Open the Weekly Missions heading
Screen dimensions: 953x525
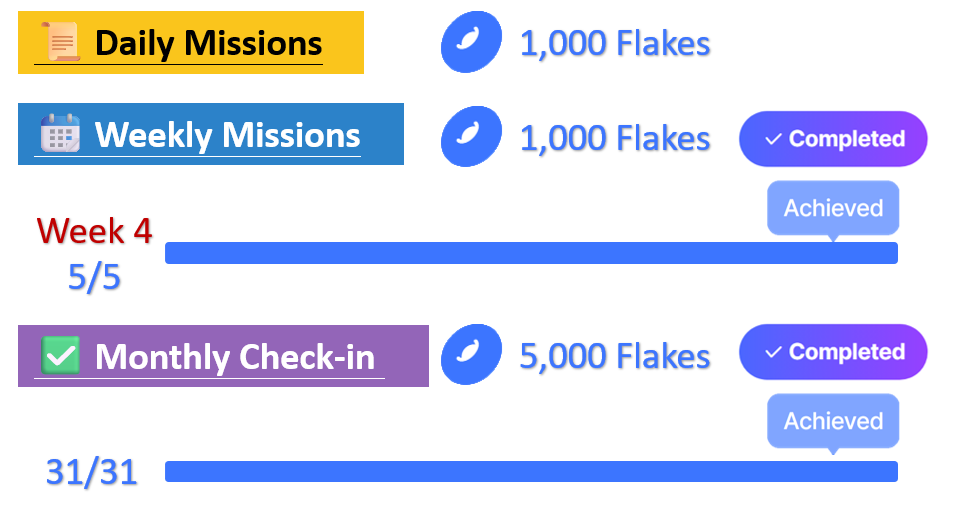(227, 134)
